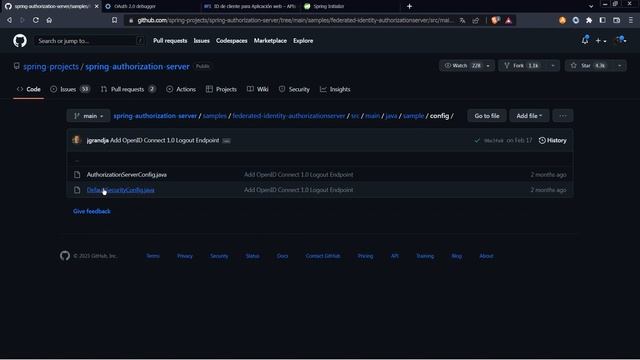Viewport: 640px width, 360px height.
Task: Open Pull requests in top navigation
Action: point(170,41)
